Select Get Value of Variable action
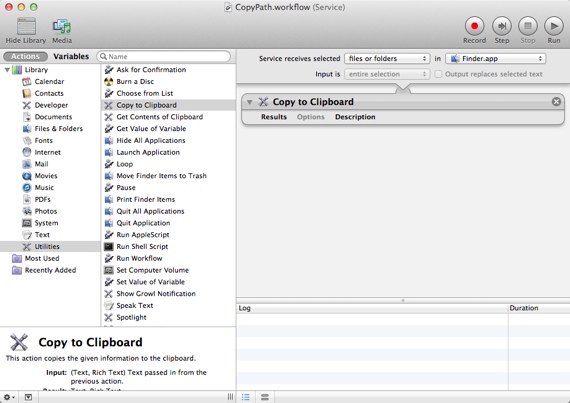The image size is (570, 403). point(151,129)
